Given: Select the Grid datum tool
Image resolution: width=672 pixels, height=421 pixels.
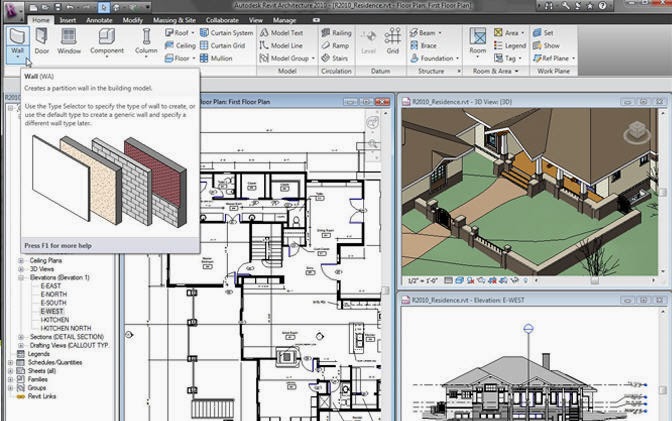Looking at the screenshot, I should point(393,42).
